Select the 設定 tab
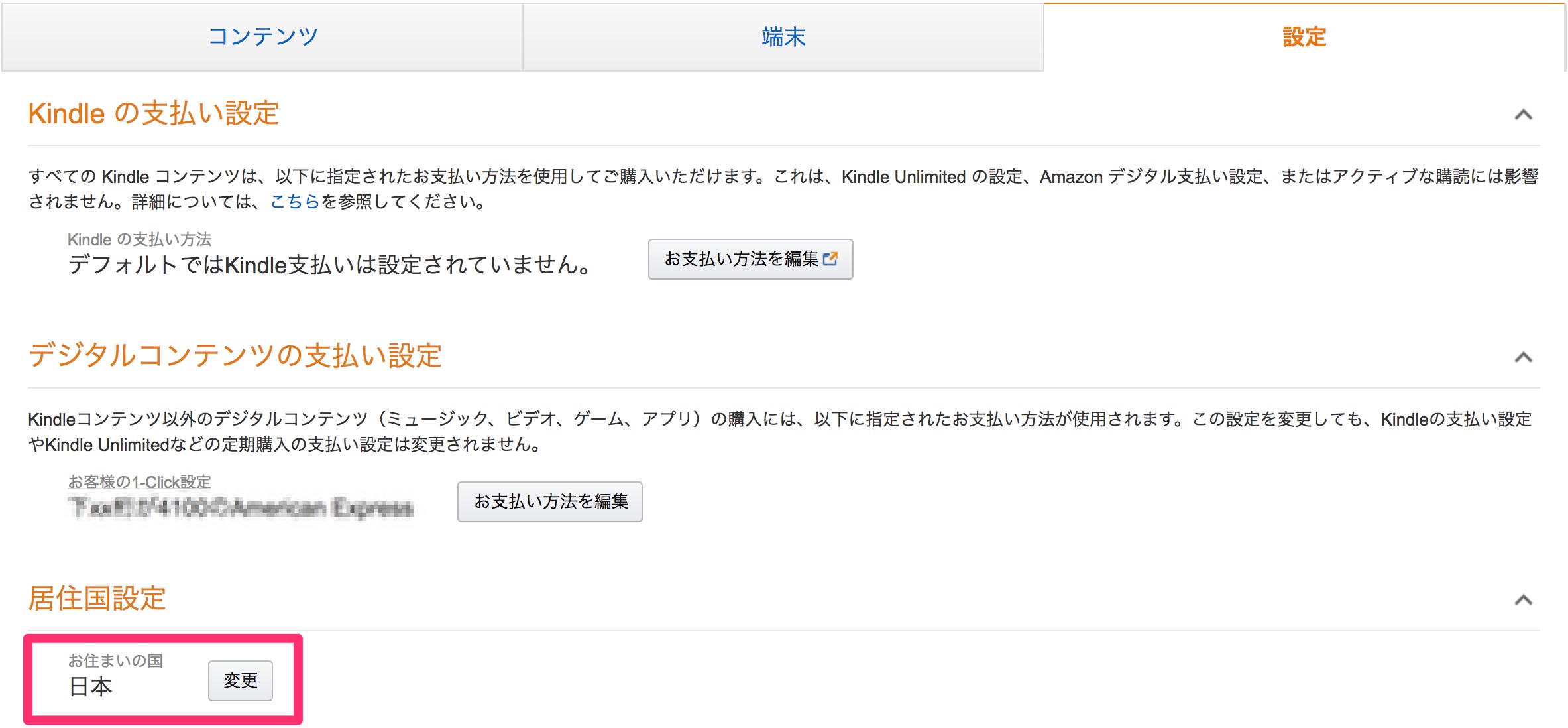 [1304, 37]
